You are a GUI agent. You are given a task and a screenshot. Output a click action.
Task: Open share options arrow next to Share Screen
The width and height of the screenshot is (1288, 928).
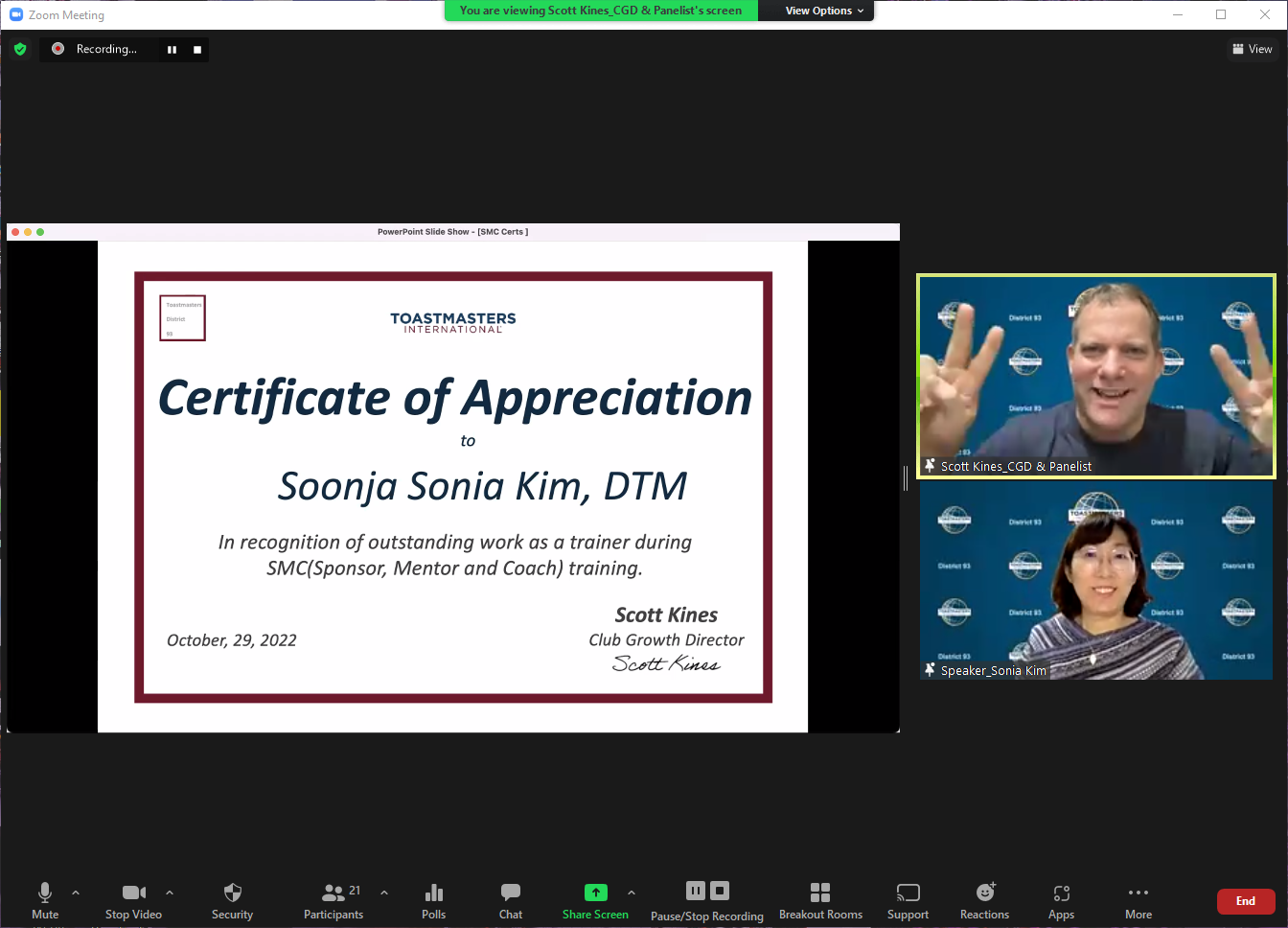632,893
